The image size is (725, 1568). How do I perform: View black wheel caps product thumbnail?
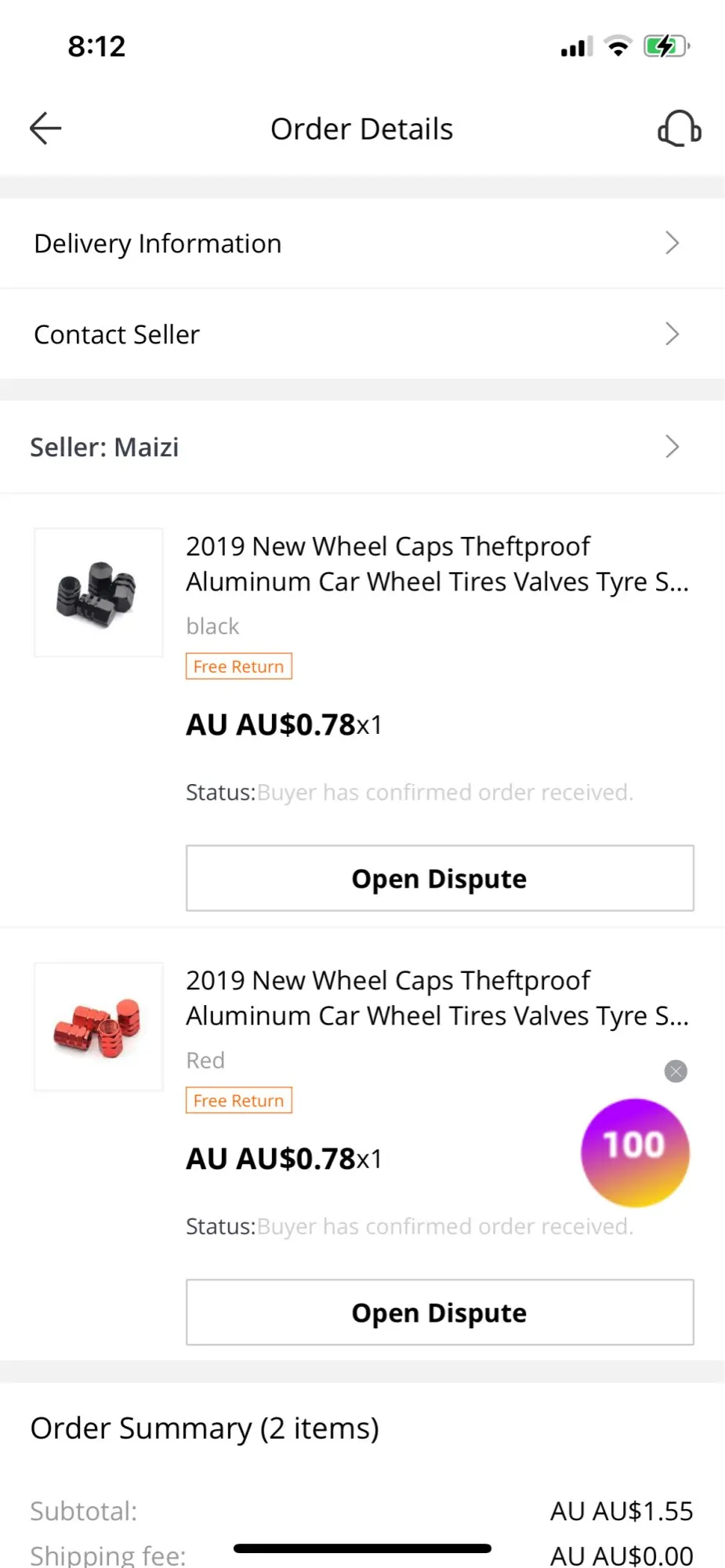pyautogui.click(x=99, y=593)
